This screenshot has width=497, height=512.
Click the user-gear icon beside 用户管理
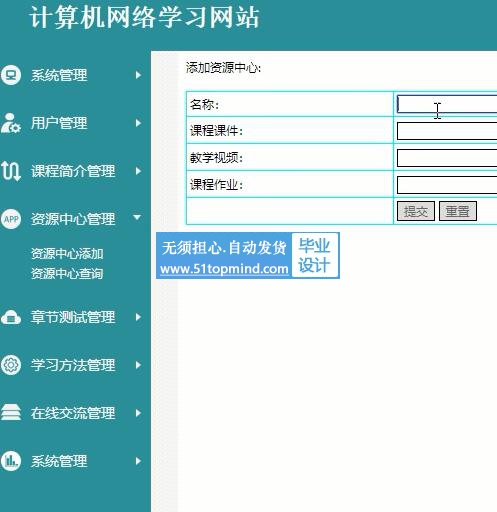(11, 123)
